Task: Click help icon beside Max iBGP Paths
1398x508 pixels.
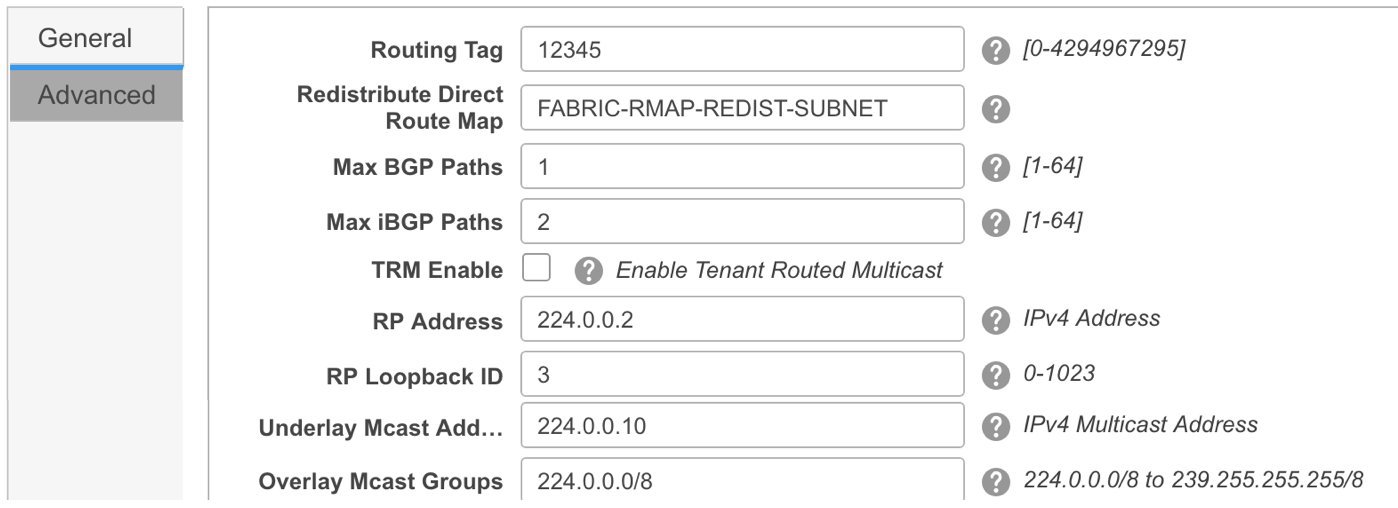Action: point(995,221)
